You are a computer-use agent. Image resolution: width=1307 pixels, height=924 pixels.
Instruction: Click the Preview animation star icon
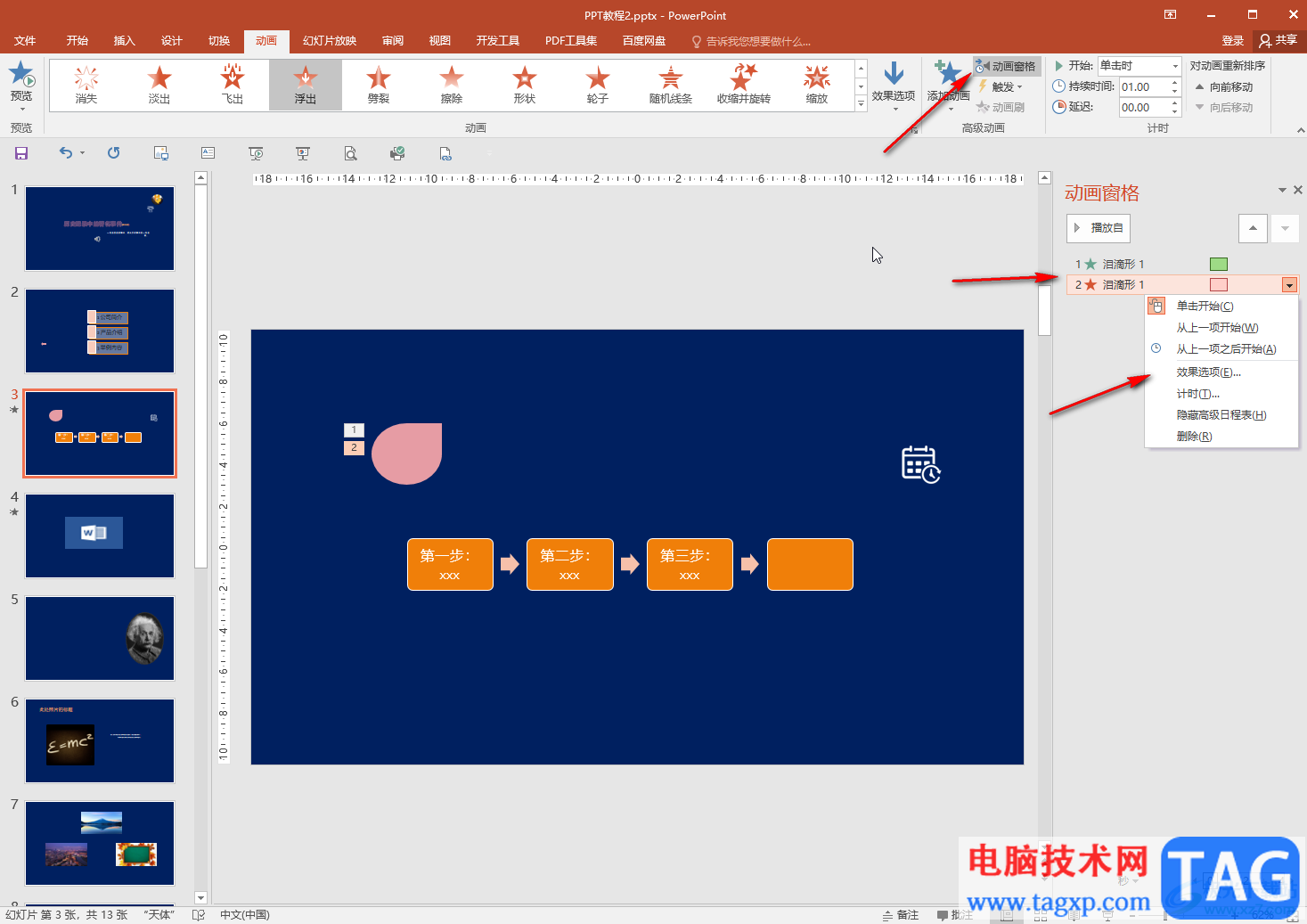point(21,75)
